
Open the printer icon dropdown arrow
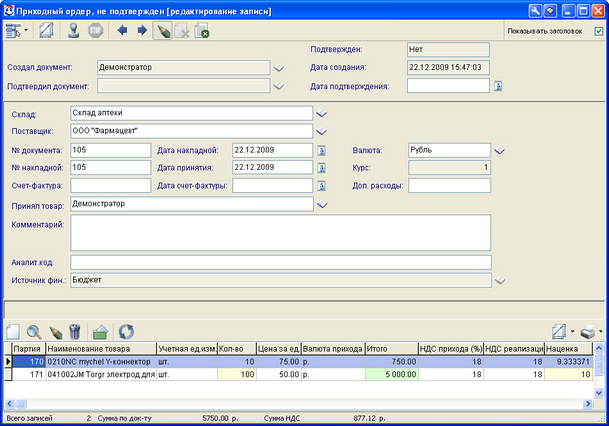point(600,332)
